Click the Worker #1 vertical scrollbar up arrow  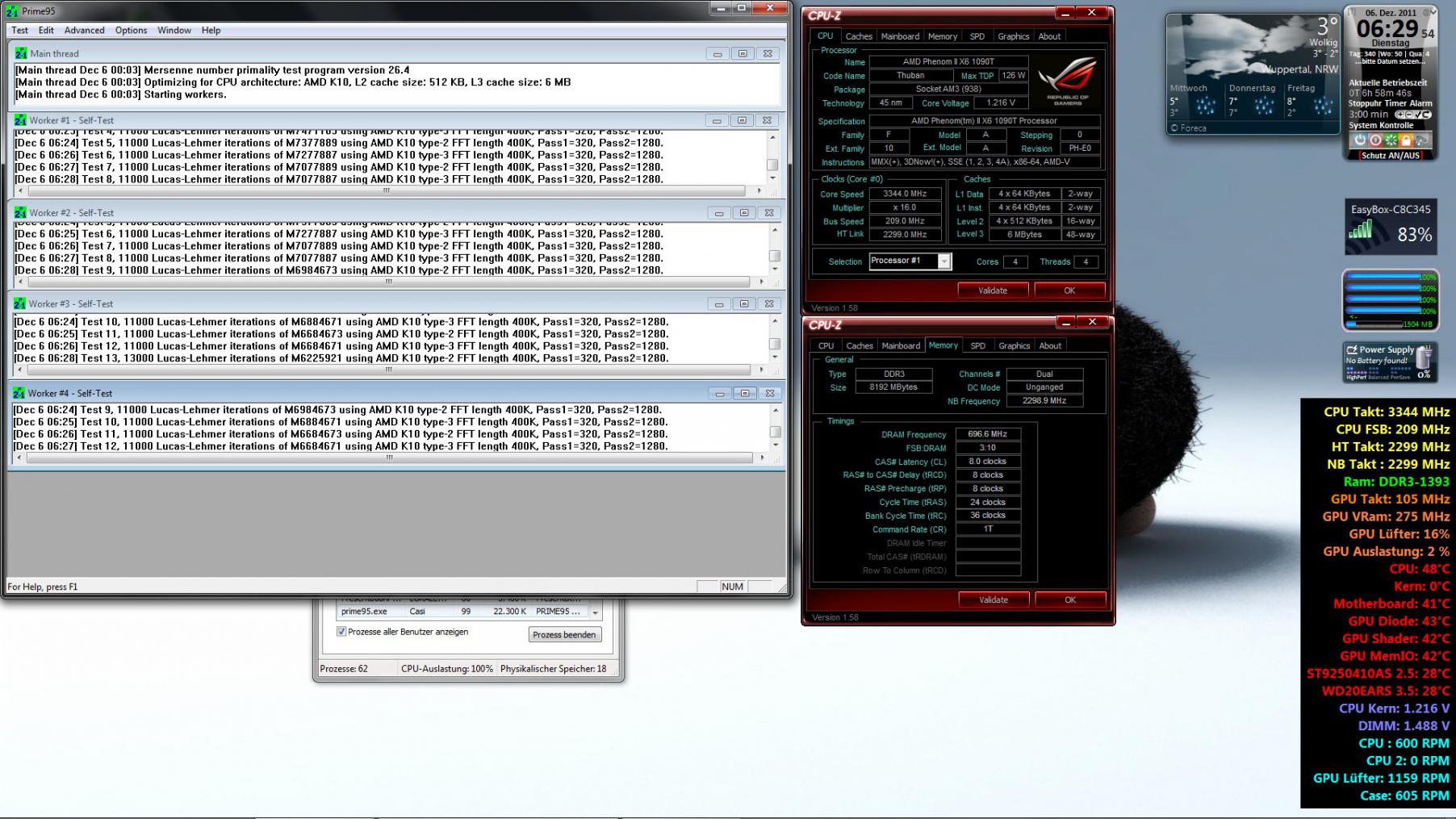pos(772,137)
